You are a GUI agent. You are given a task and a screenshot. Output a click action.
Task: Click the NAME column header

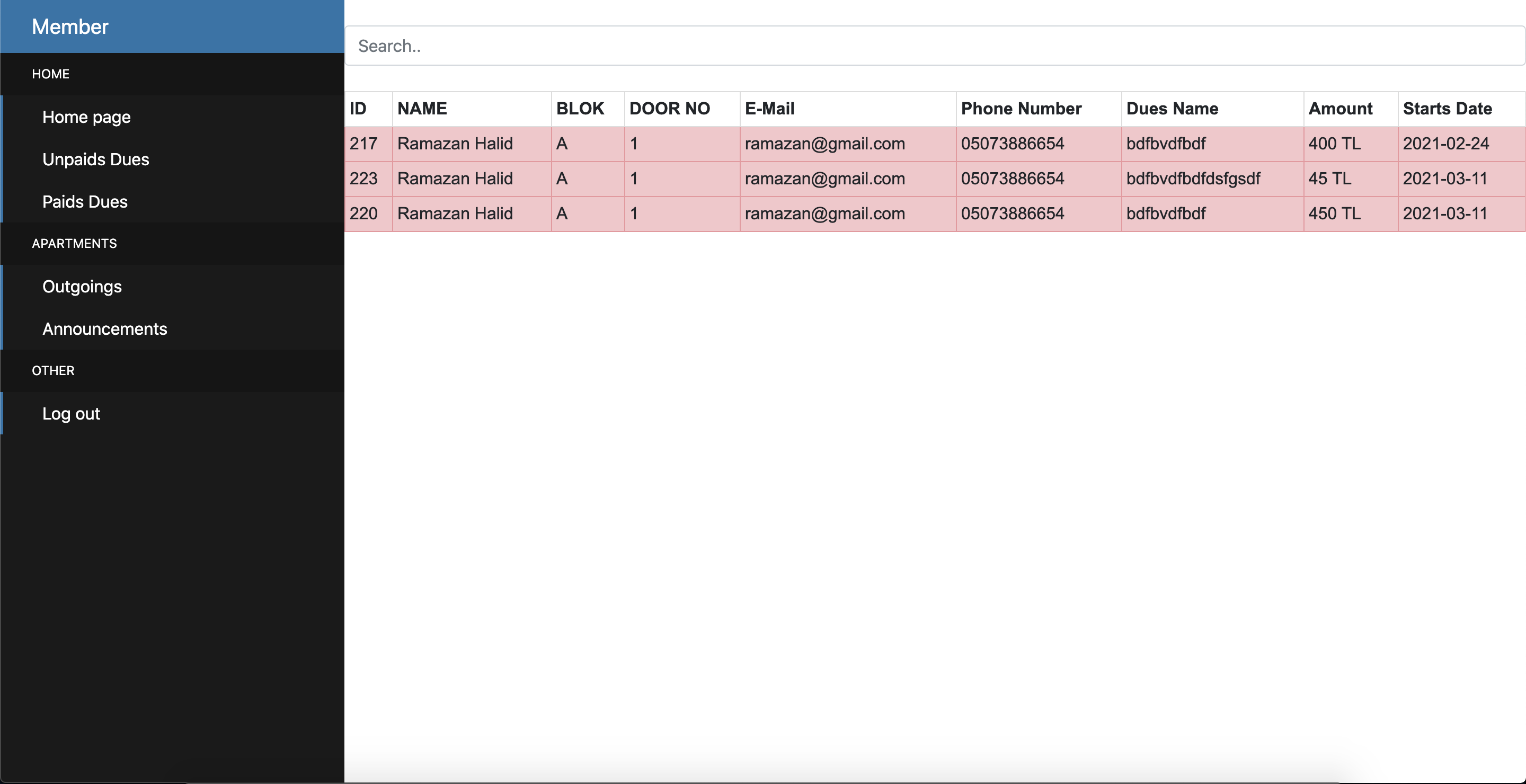click(x=422, y=109)
